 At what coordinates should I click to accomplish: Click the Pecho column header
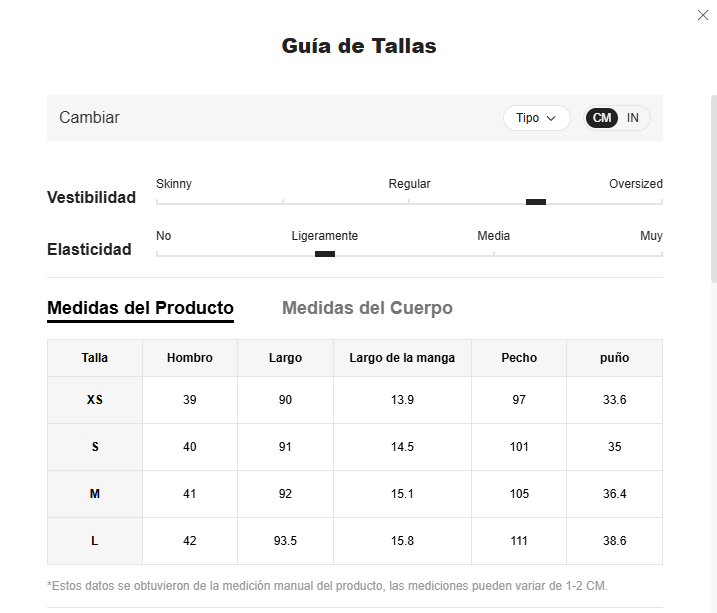519,358
